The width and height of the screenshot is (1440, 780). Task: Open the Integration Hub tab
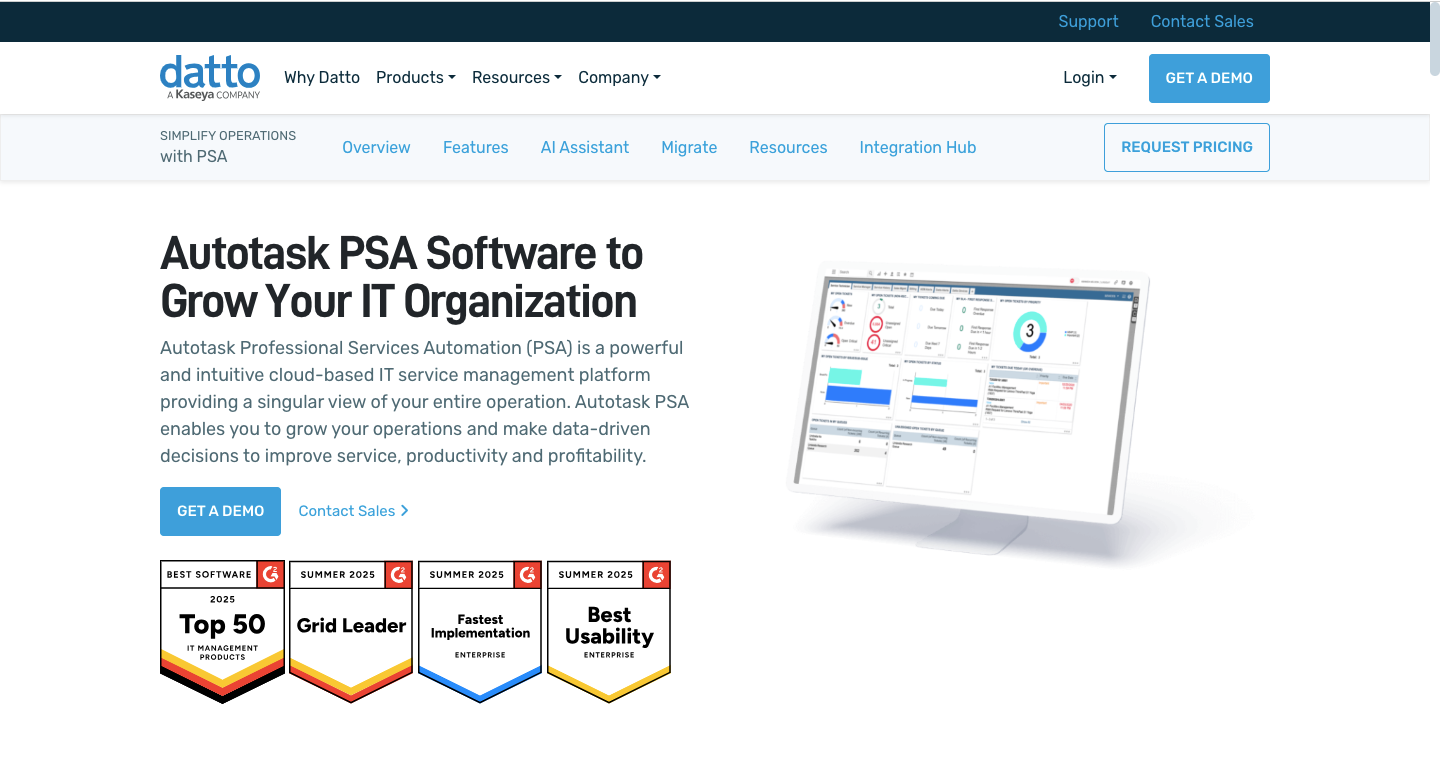[x=918, y=147]
